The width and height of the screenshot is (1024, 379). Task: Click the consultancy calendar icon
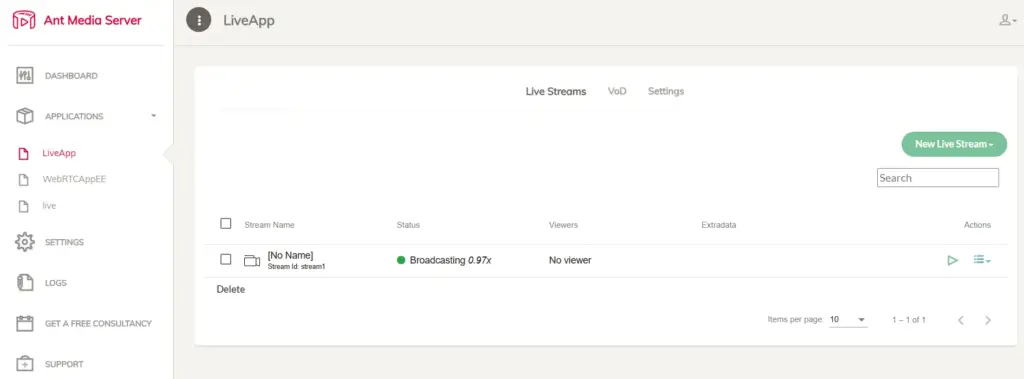25,323
